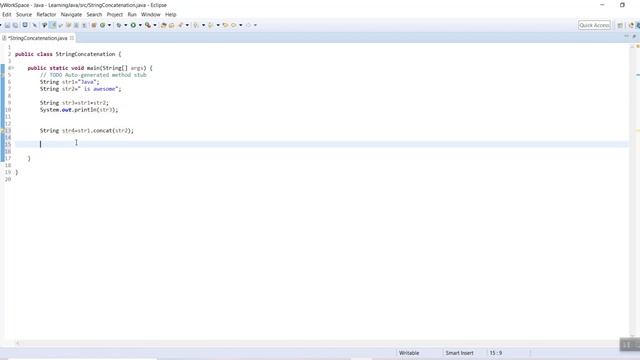
Task: Click the line String str2=" is awesome";
Action: click(80, 89)
